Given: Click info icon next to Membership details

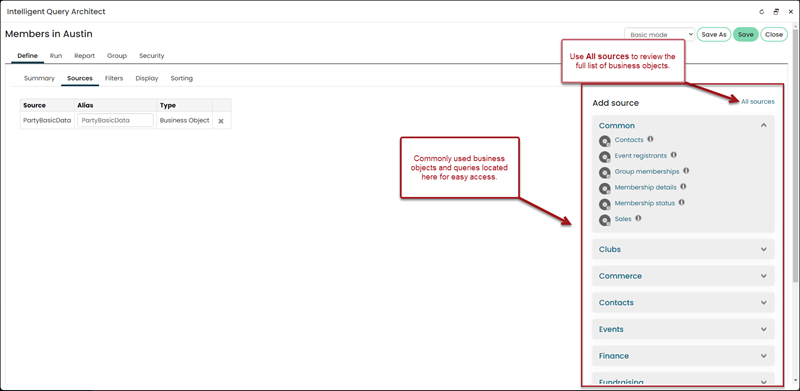Looking at the screenshot, I should pyautogui.click(x=683, y=187).
